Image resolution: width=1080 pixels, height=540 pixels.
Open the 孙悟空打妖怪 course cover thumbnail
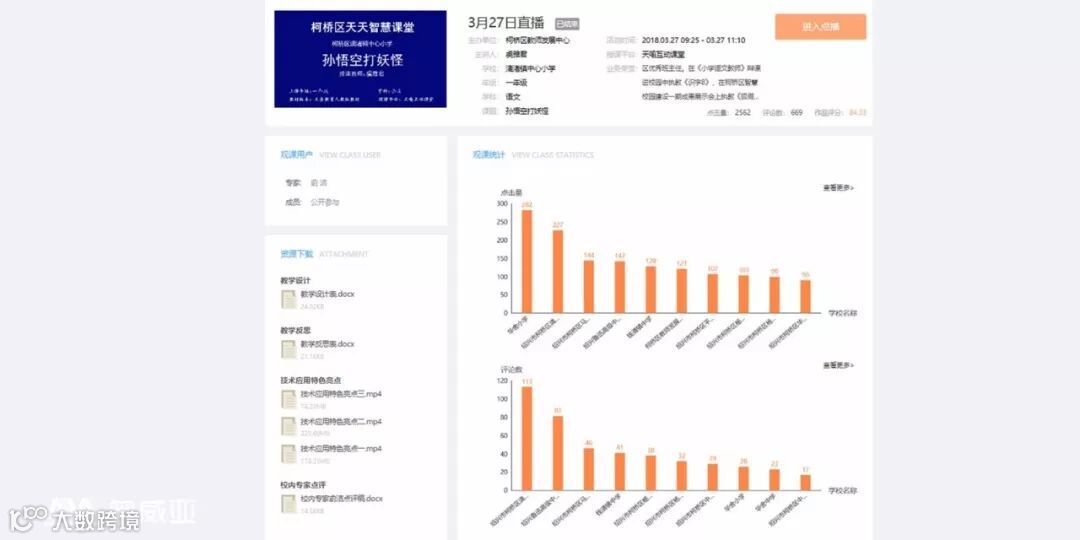[360, 59]
